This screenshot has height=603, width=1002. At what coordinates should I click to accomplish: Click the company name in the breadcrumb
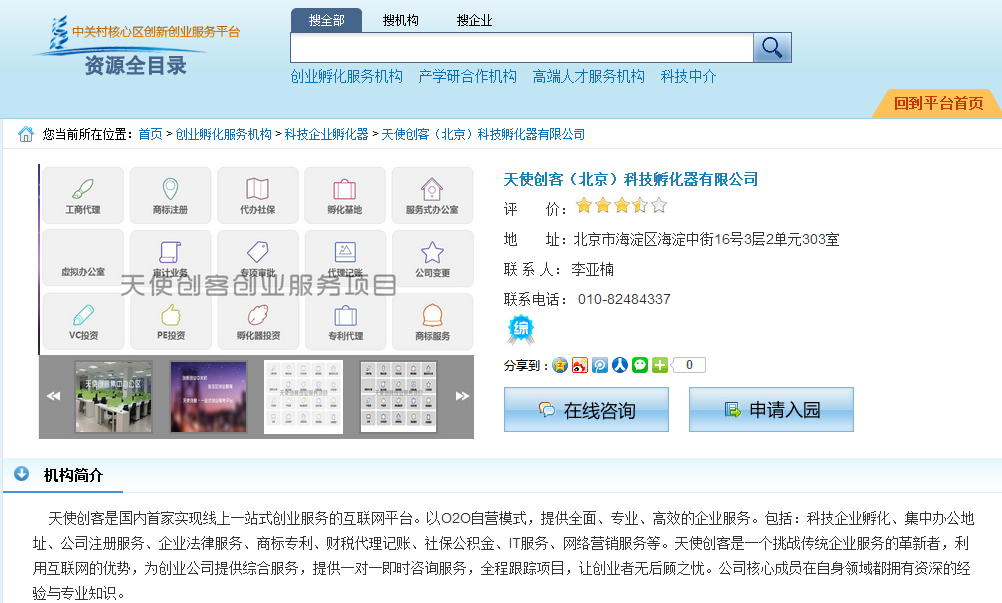tap(483, 134)
